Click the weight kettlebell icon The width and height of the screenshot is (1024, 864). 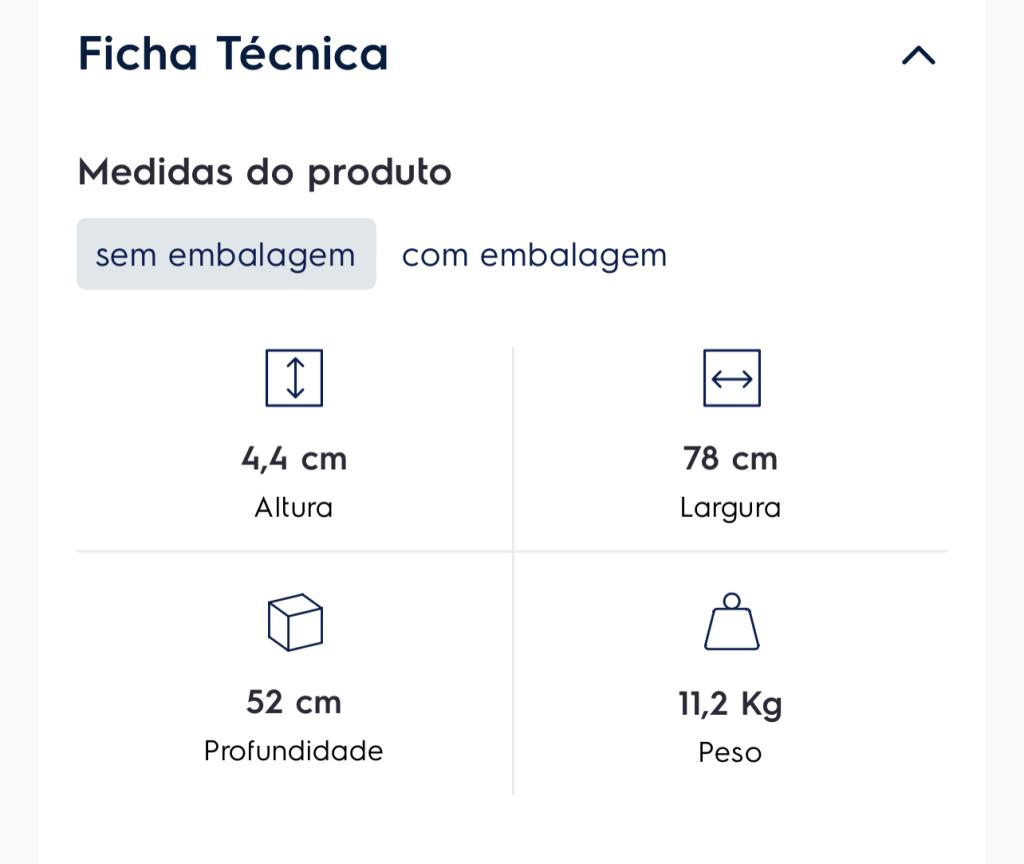point(731,621)
